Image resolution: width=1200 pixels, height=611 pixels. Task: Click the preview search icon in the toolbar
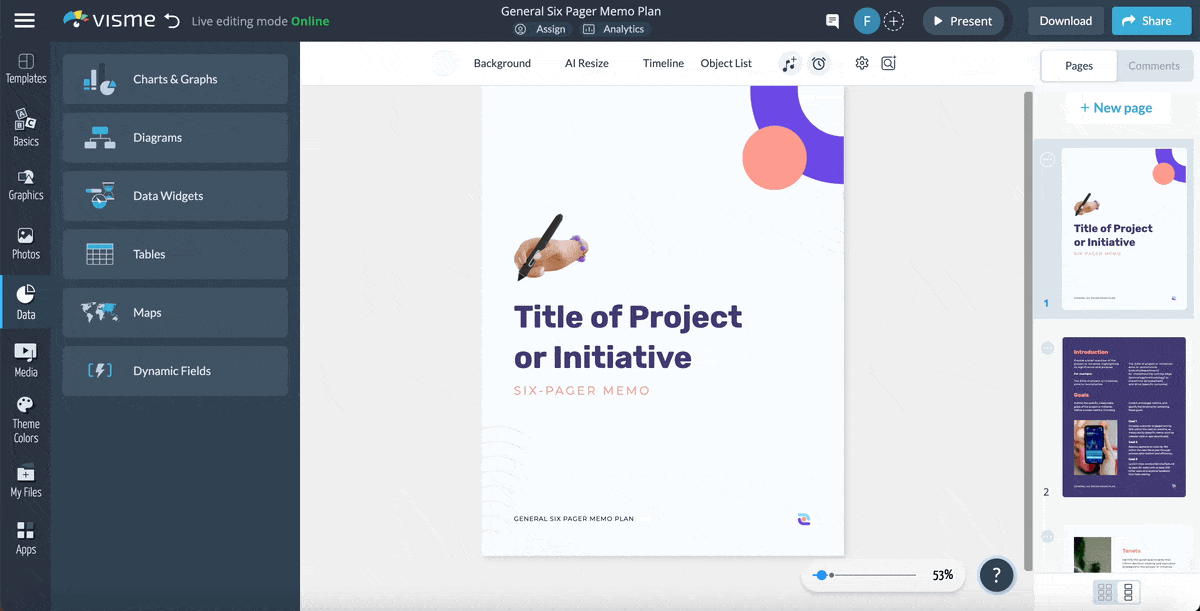[x=888, y=63]
